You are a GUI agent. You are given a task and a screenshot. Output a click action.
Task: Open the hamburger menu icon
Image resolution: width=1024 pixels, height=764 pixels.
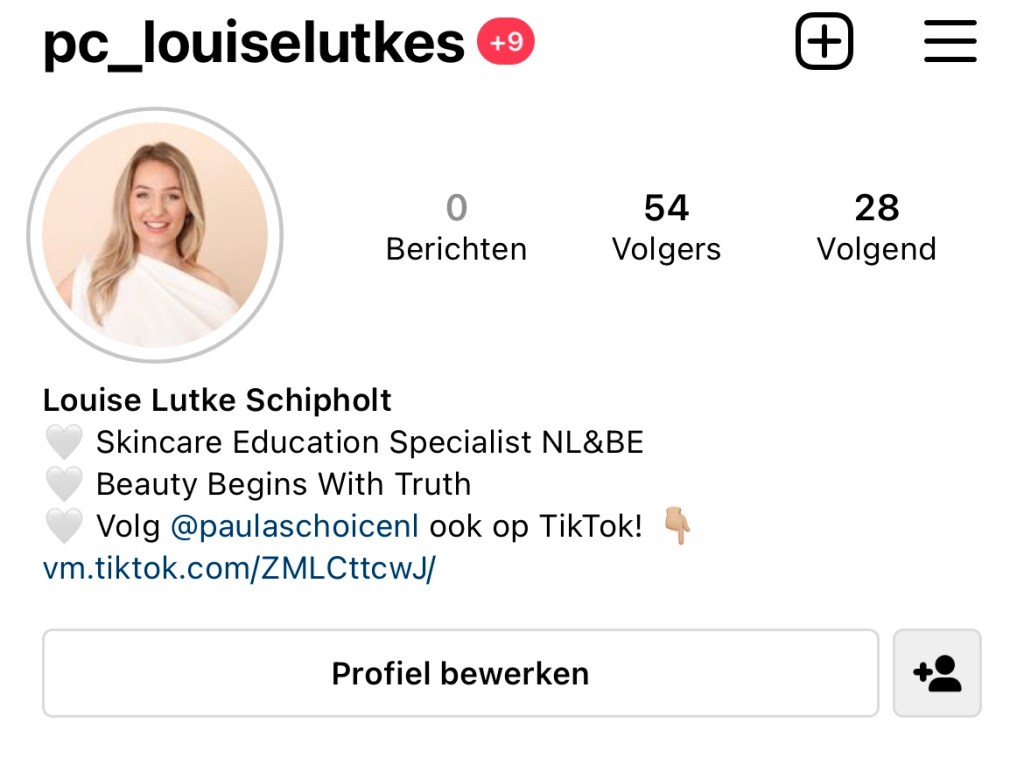[950, 41]
